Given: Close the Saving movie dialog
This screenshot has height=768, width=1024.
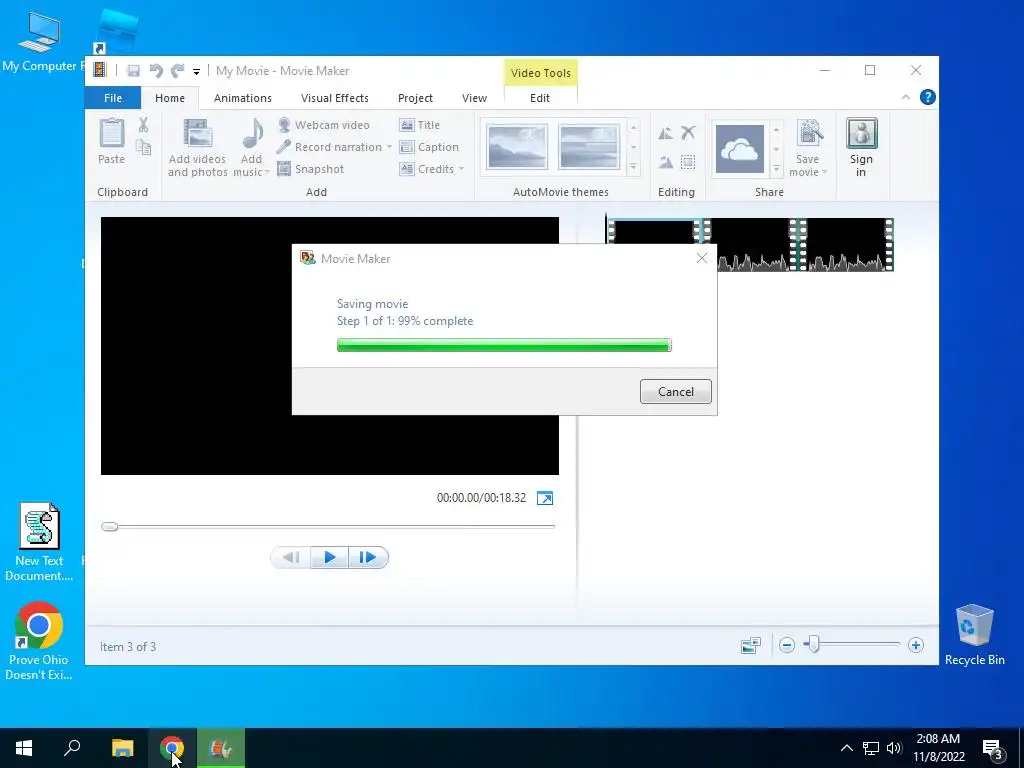Looking at the screenshot, I should tap(702, 259).
